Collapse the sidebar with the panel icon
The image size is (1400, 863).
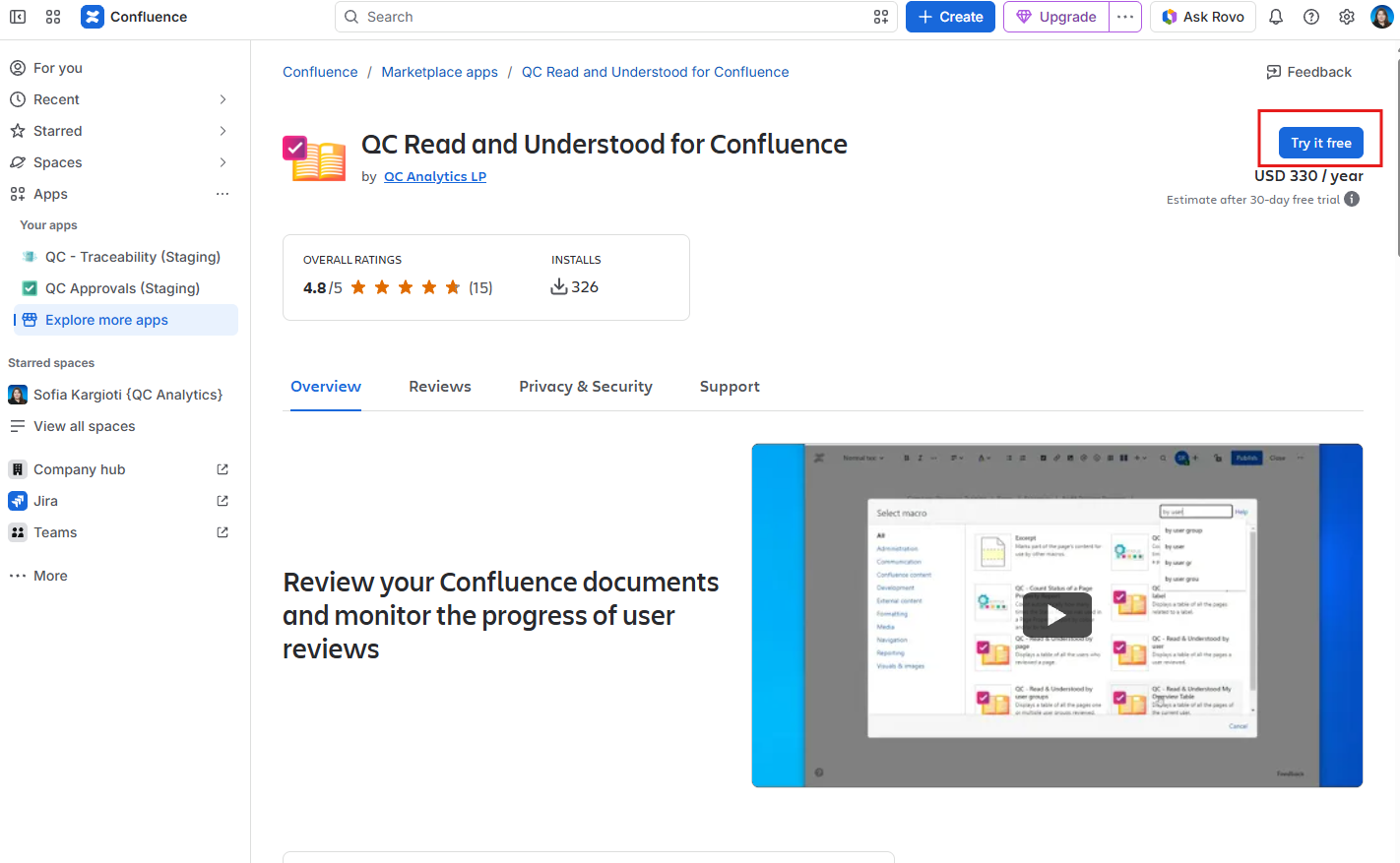[x=18, y=17]
